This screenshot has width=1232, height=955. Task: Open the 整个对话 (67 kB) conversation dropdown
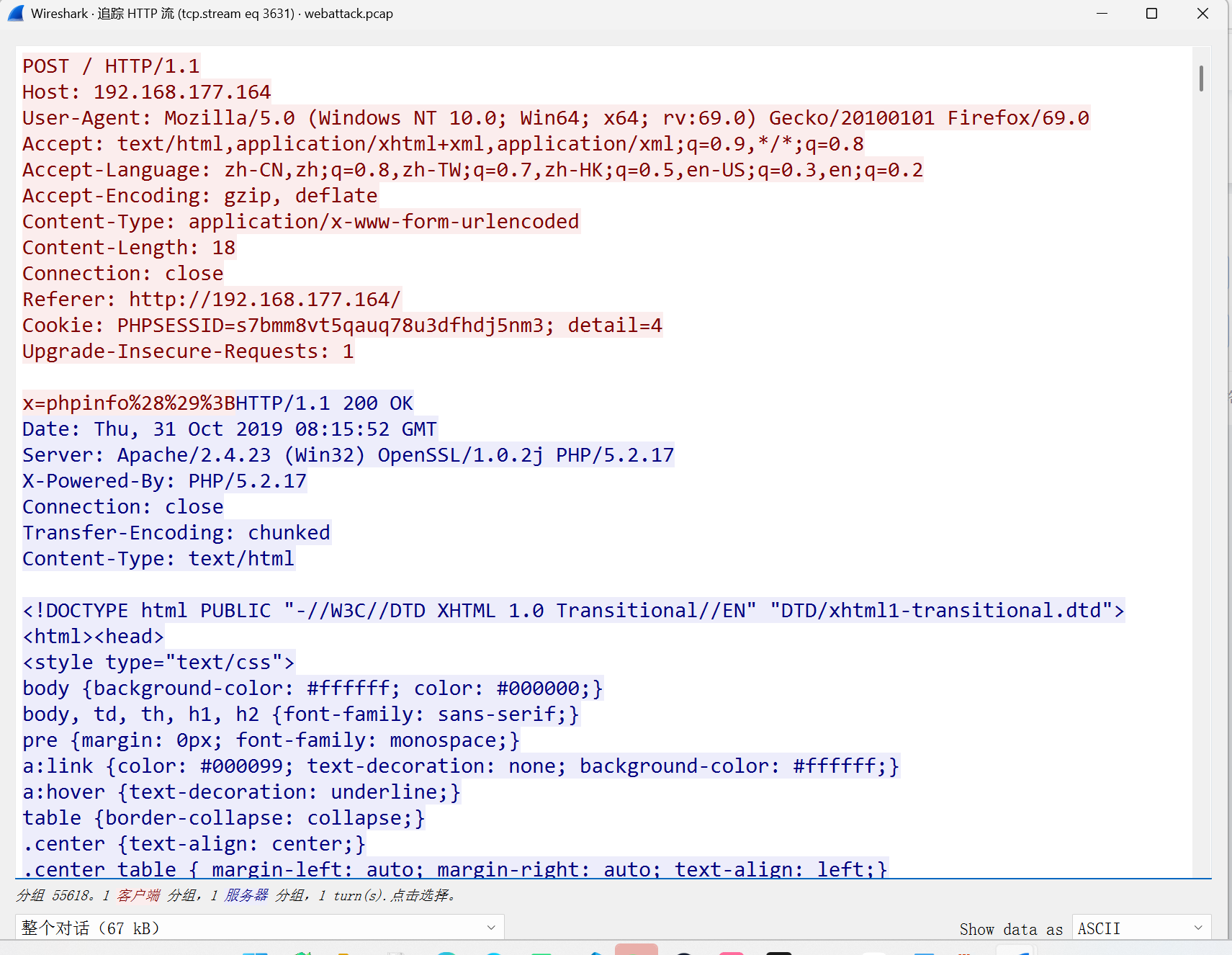[259, 928]
